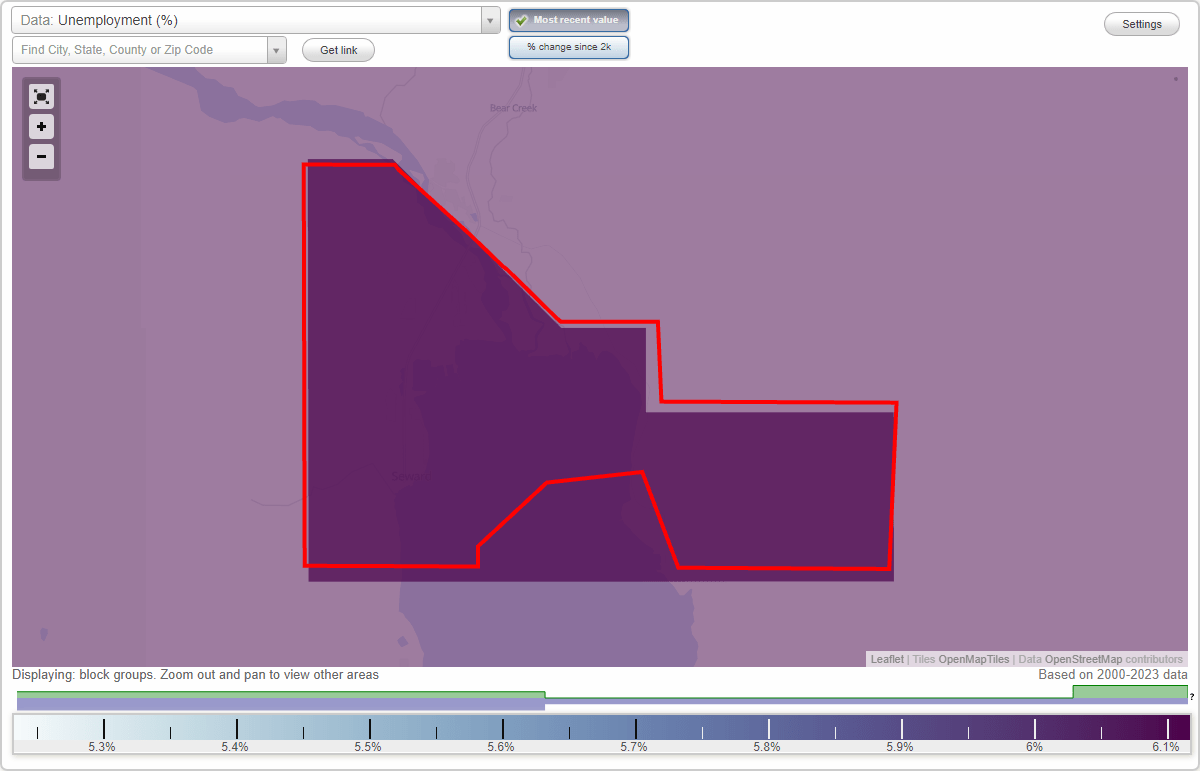Select the Data: Unemployment (%) combo box

(x=255, y=20)
